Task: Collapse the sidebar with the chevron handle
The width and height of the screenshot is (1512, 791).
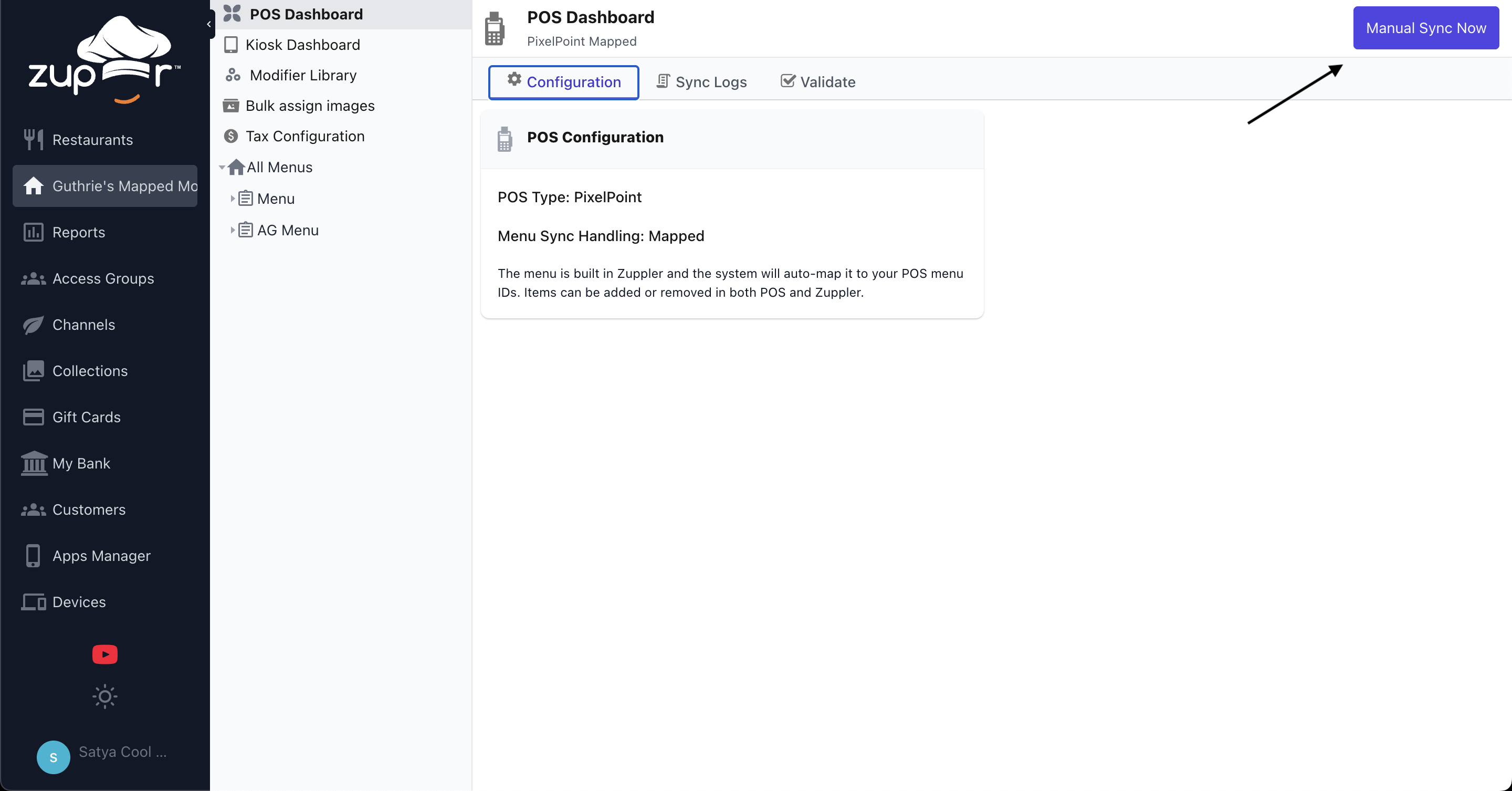Action: pyautogui.click(x=209, y=24)
